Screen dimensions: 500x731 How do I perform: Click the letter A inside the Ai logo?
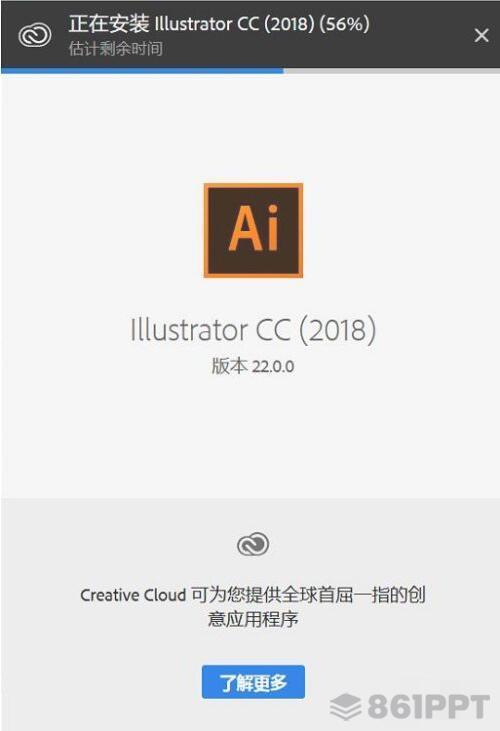[x=245, y=228]
